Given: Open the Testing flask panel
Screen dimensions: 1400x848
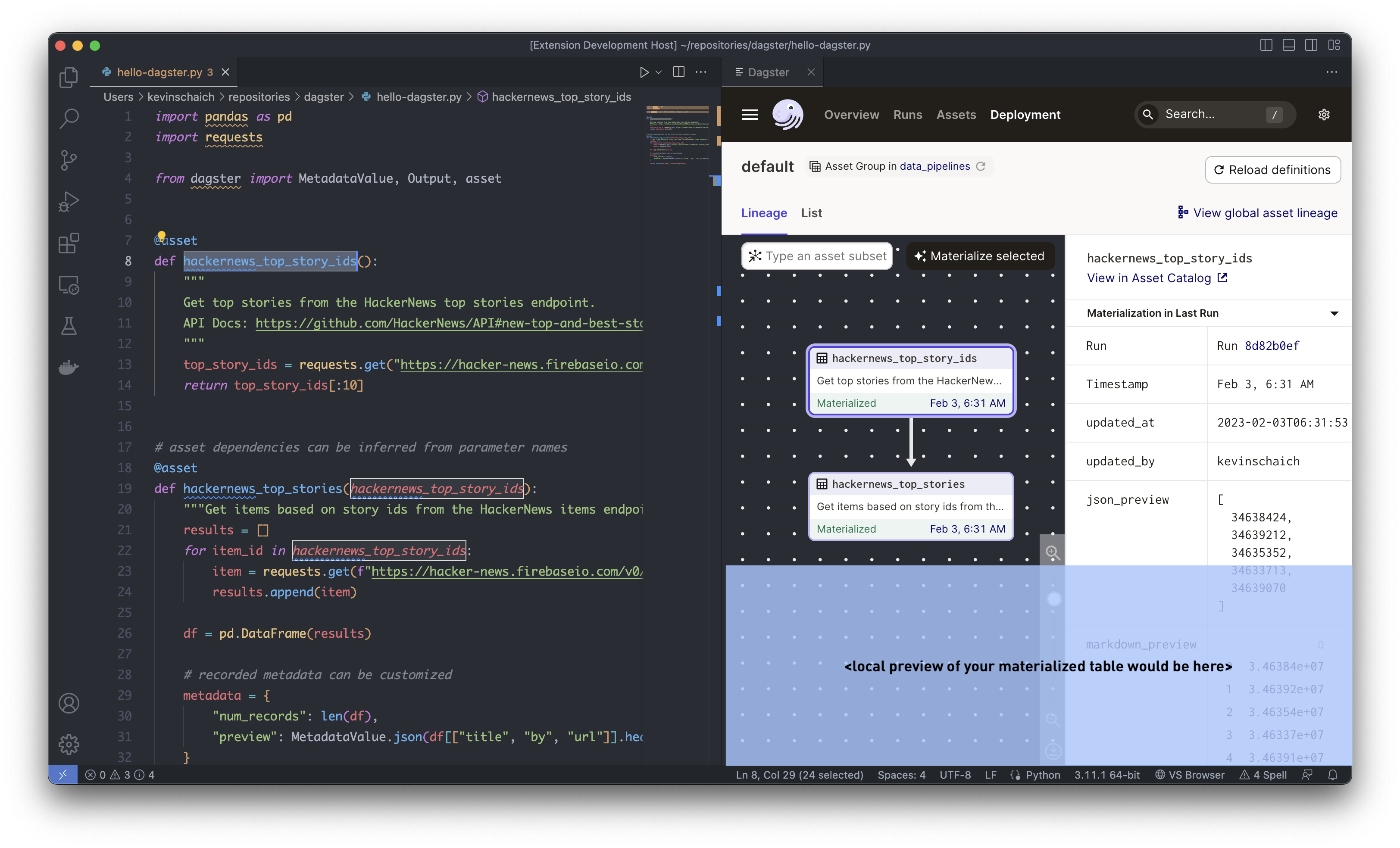Looking at the screenshot, I should click(x=69, y=325).
